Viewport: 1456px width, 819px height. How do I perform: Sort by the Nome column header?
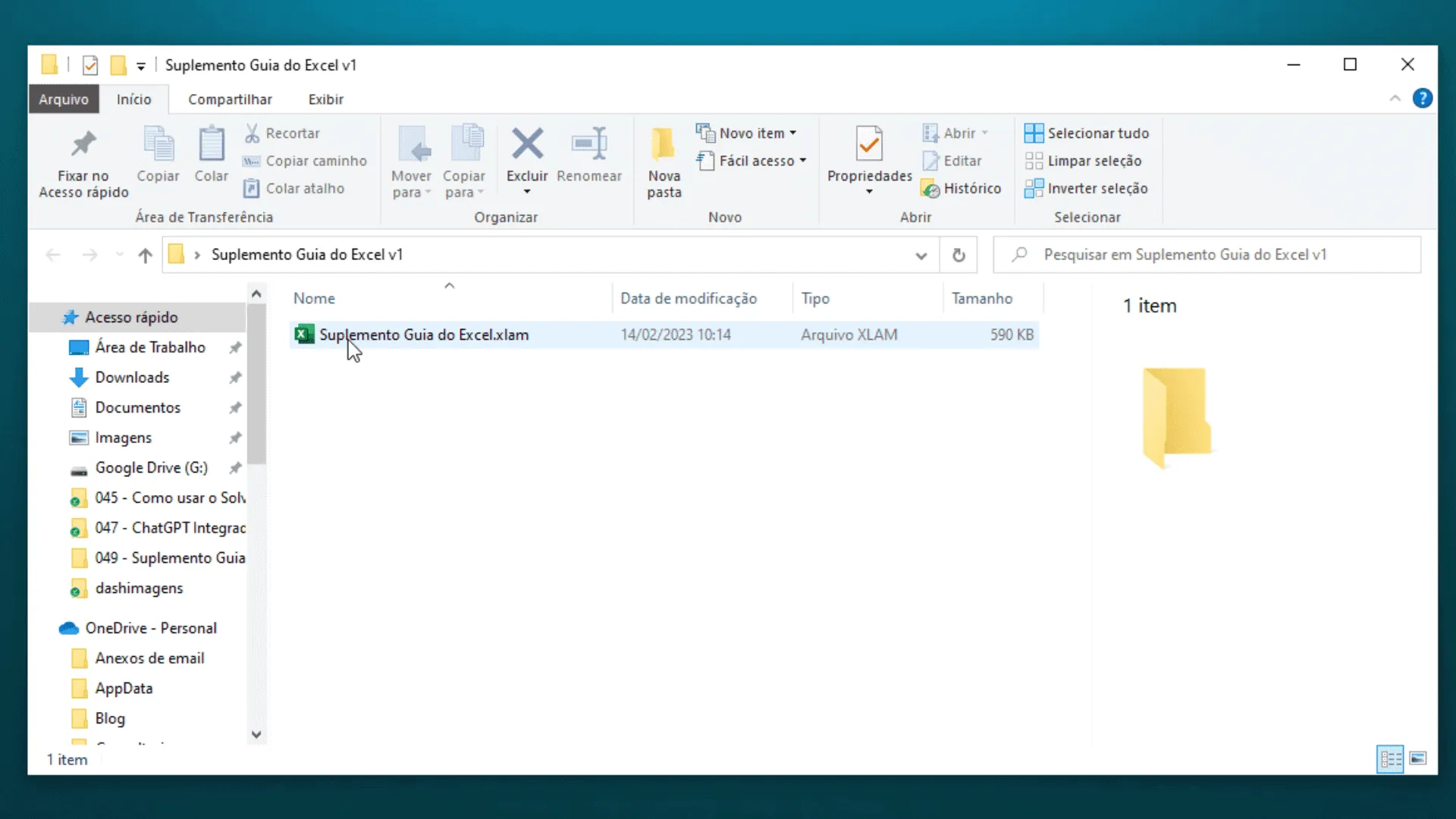(449, 298)
